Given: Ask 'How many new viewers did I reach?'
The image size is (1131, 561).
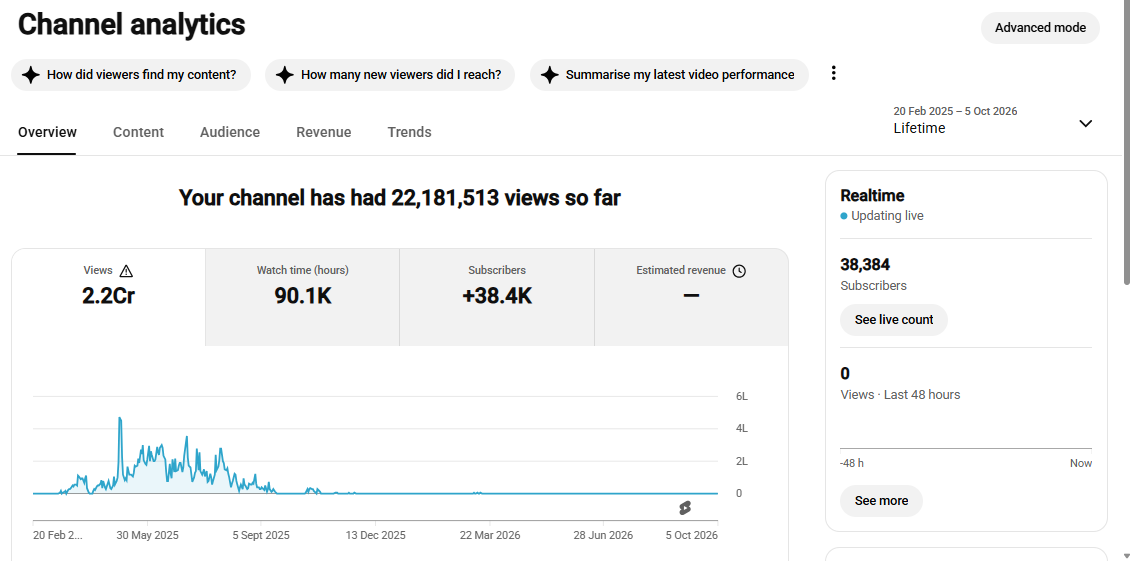Looking at the screenshot, I should [390, 74].
